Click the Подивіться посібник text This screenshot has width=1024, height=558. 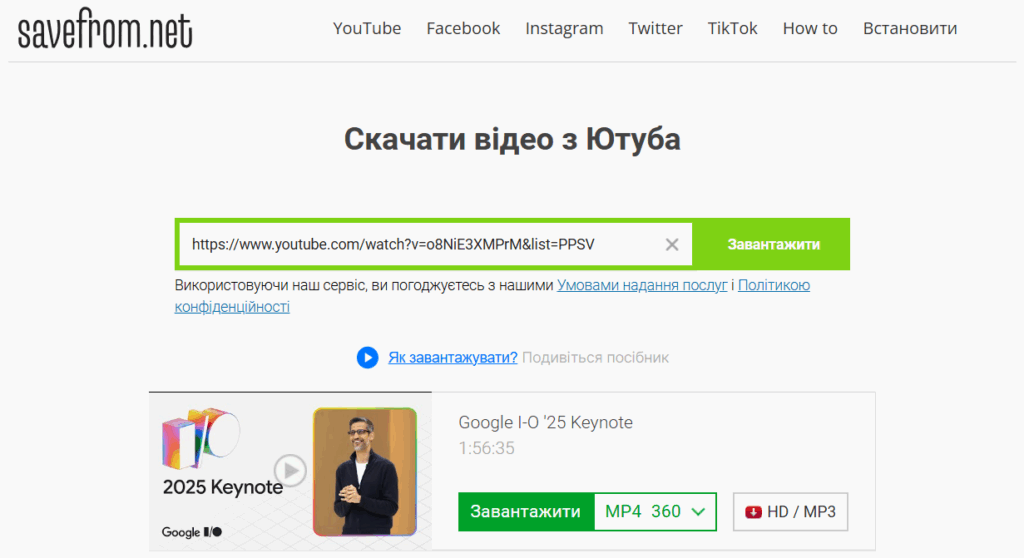(596, 357)
